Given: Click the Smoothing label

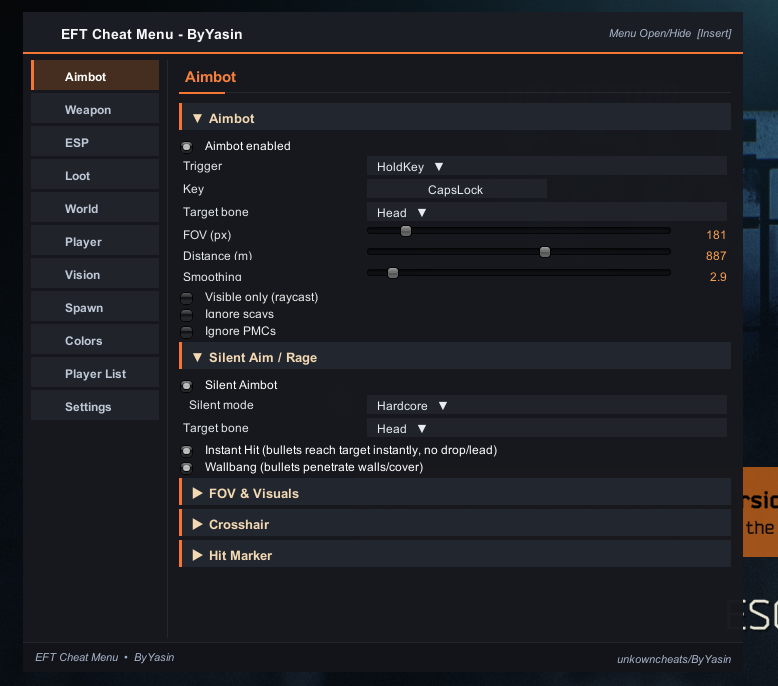Looking at the screenshot, I should 212,276.
